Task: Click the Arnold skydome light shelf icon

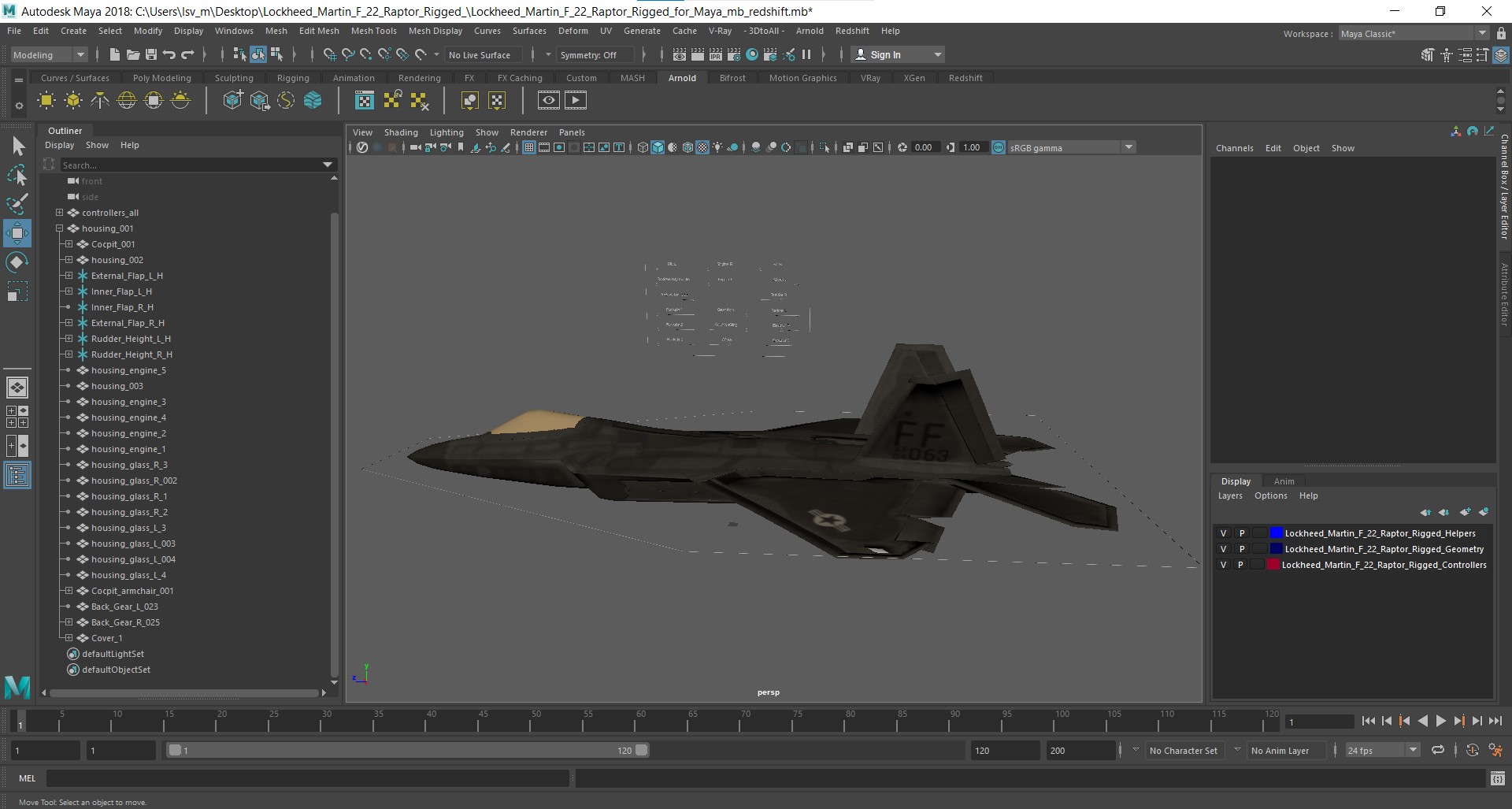Action: (x=127, y=100)
